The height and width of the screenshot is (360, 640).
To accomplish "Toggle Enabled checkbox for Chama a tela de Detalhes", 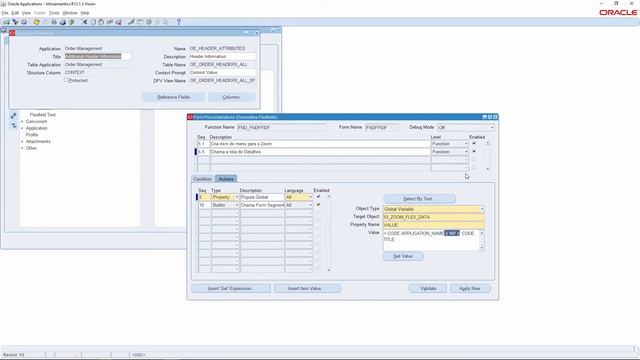I will 474,151.
